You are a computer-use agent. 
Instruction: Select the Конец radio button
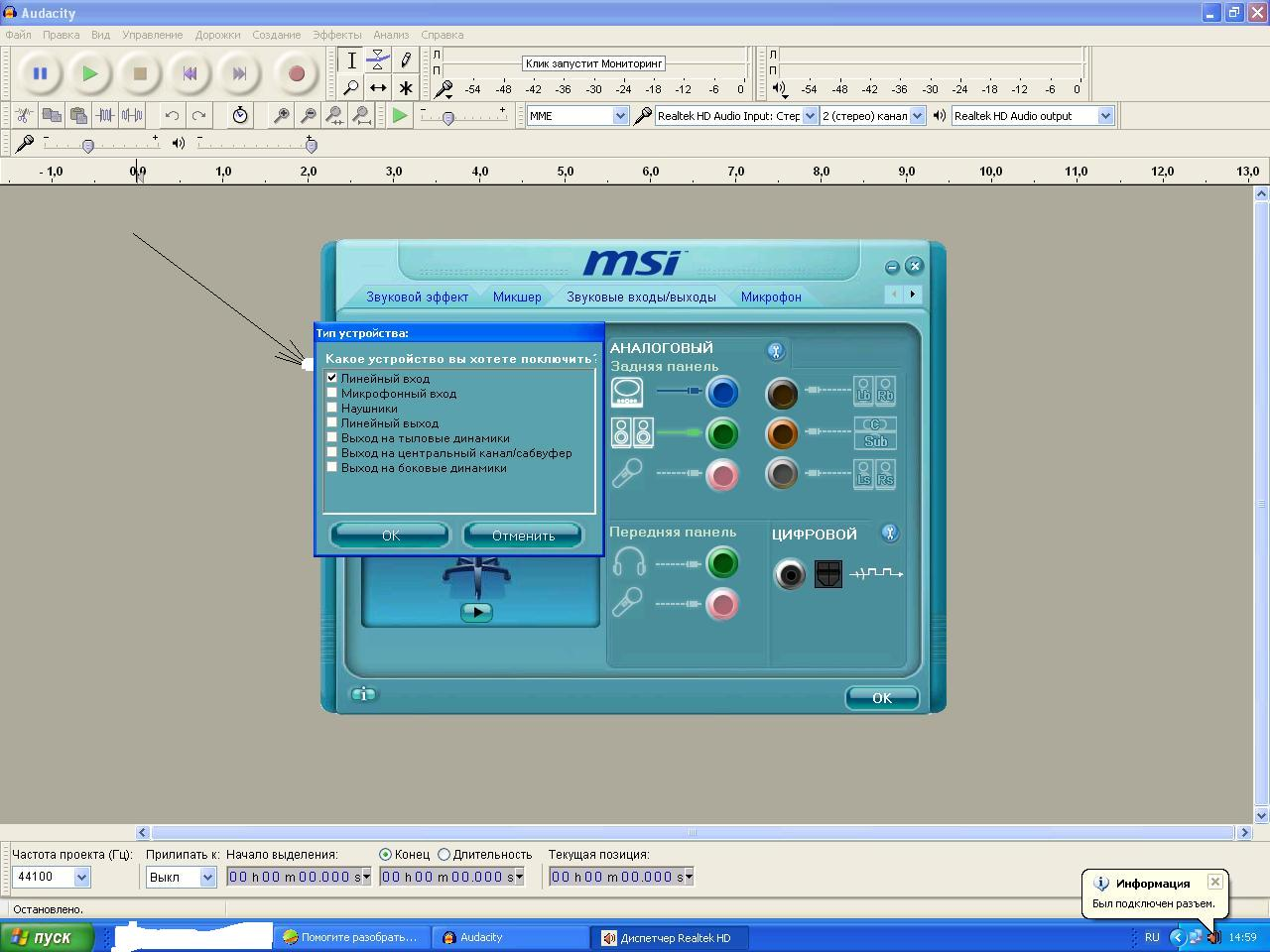[x=385, y=854]
